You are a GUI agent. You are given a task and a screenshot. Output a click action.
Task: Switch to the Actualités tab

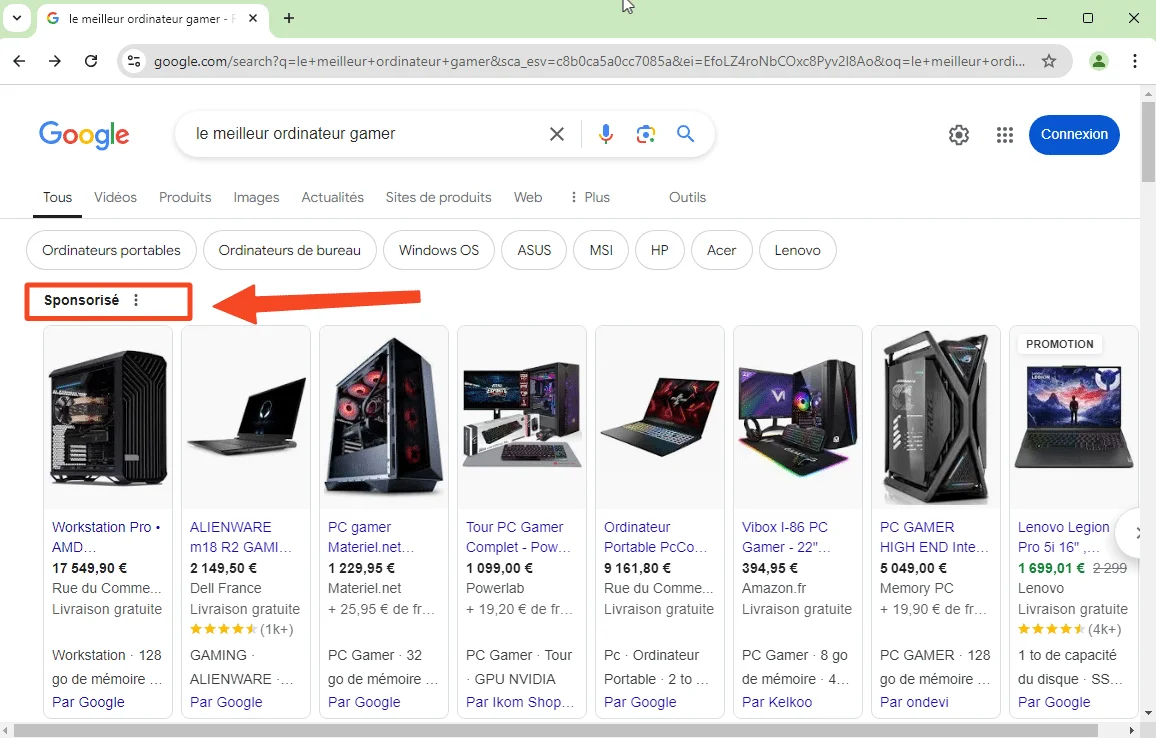pos(332,198)
